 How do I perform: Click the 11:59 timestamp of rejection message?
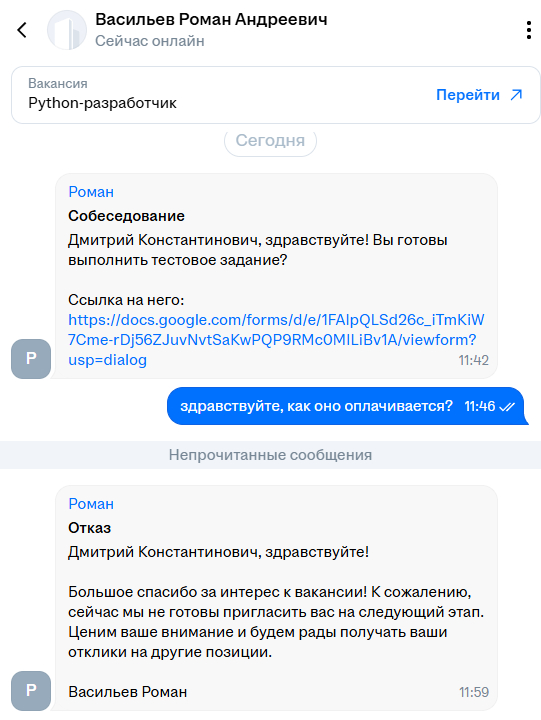coord(474,692)
